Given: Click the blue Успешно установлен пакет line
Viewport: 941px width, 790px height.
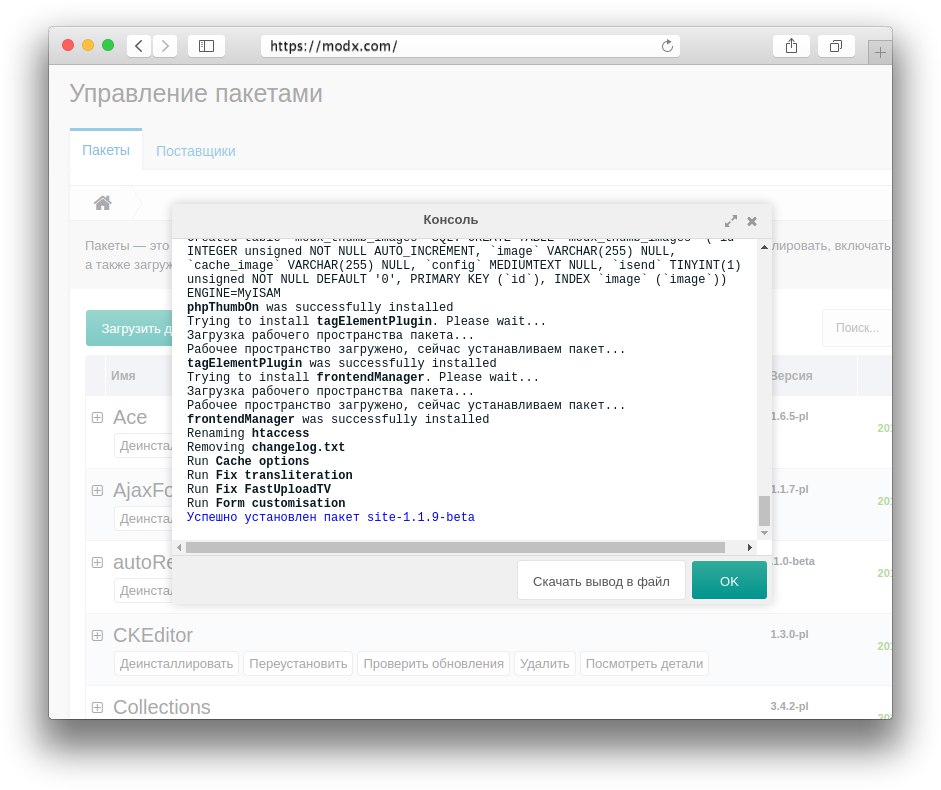Looking at the screenshot, I should (331, 517).
